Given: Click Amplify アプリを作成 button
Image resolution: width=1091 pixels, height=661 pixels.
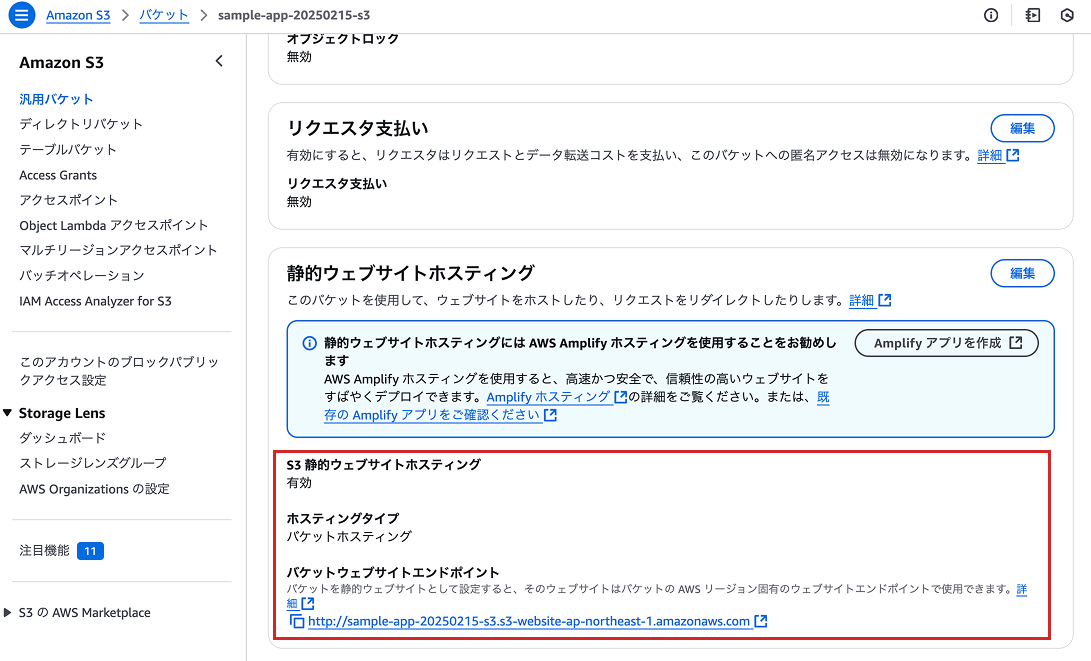Looking at the screenshot, I should point(946,343).
